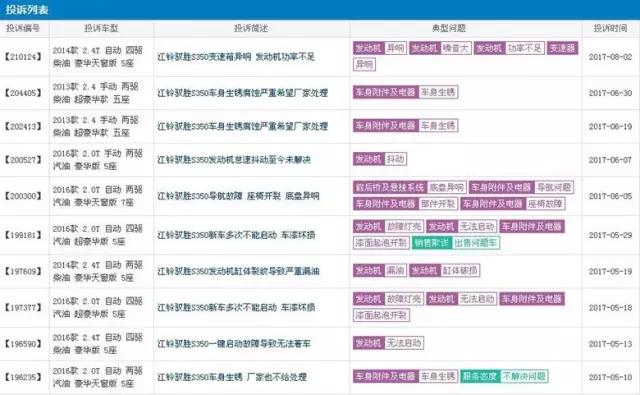
Task: Click the 部件开裂 issue tag
Action: (438, 204)
